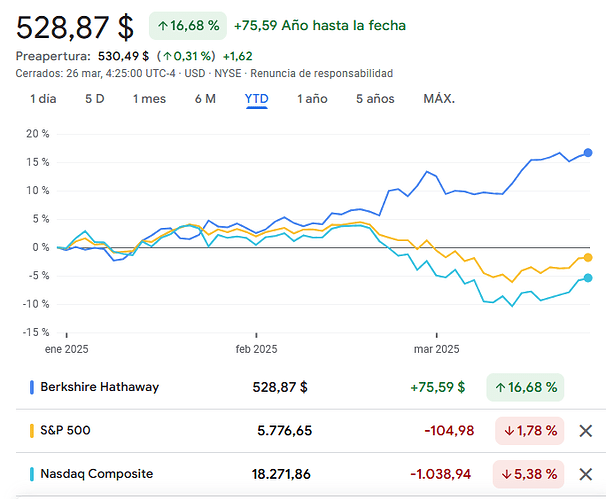Click the red 1,78 % down badge
This screenshot has width=606, height=499.
coord(530,430)
